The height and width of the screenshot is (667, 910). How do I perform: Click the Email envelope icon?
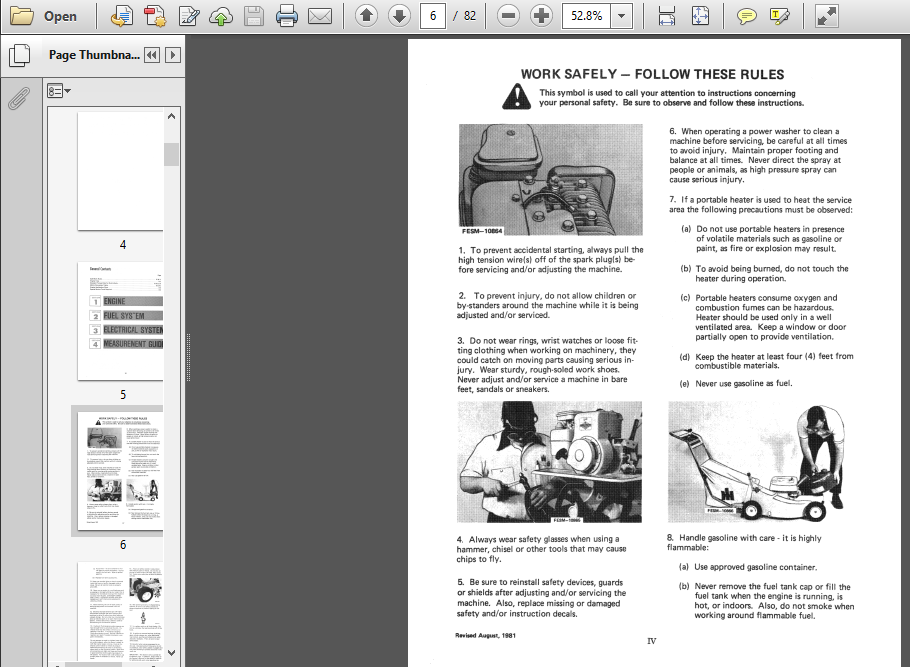click(x=320, y=16)
